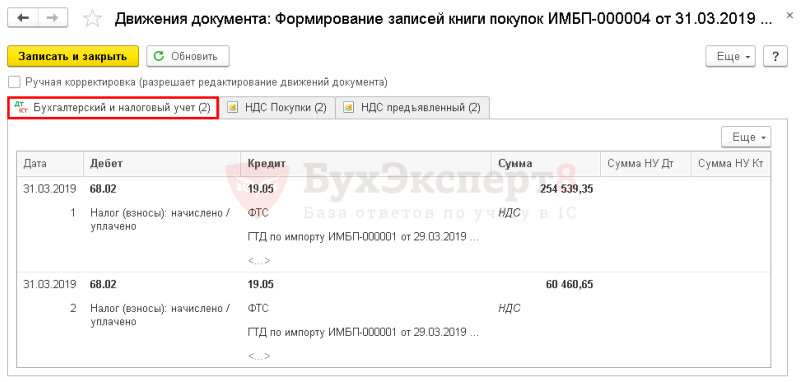Expand the <...> details in first entry

tap(259, 261)
